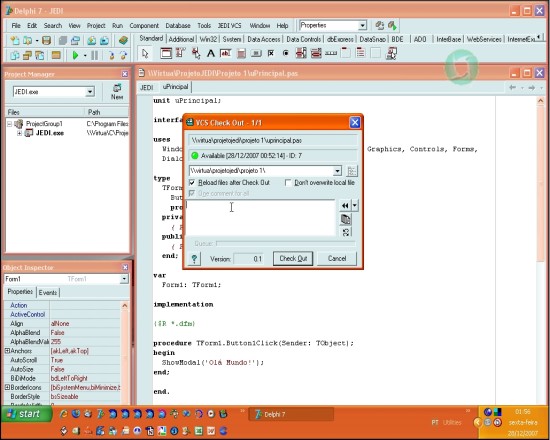Click the Set debug desktop icon
This screenshot has height=440, width=550.
coord(392,25)
